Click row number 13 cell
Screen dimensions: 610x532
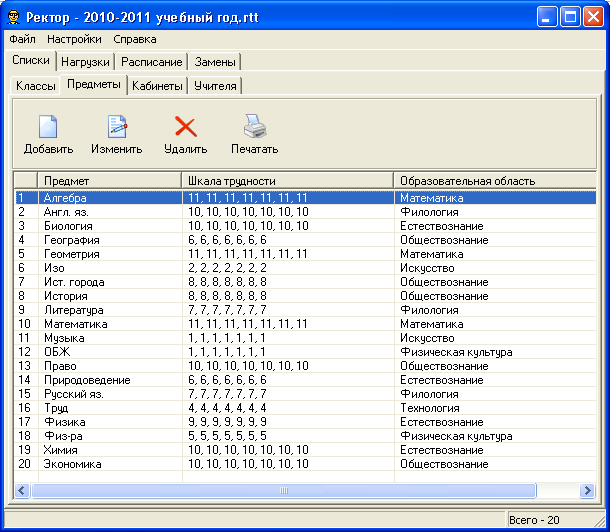[x=25, y=366]
